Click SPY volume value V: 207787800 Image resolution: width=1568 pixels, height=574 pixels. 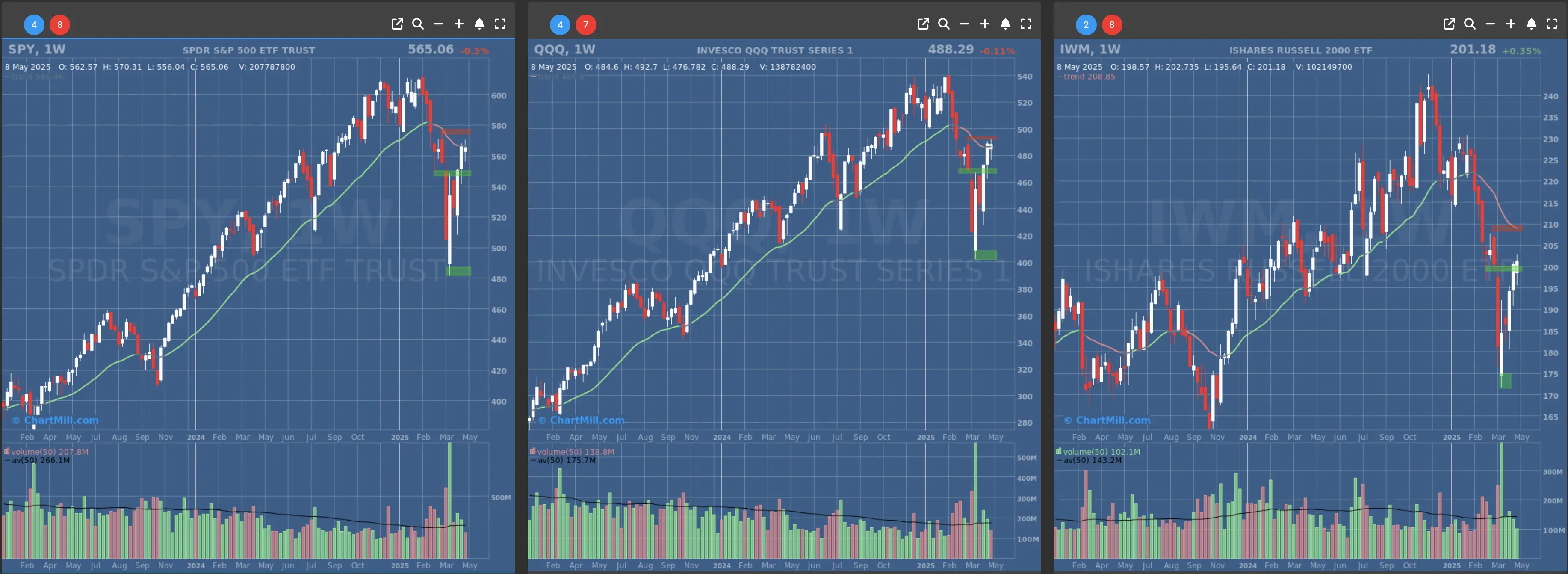[x=267, y=67]
